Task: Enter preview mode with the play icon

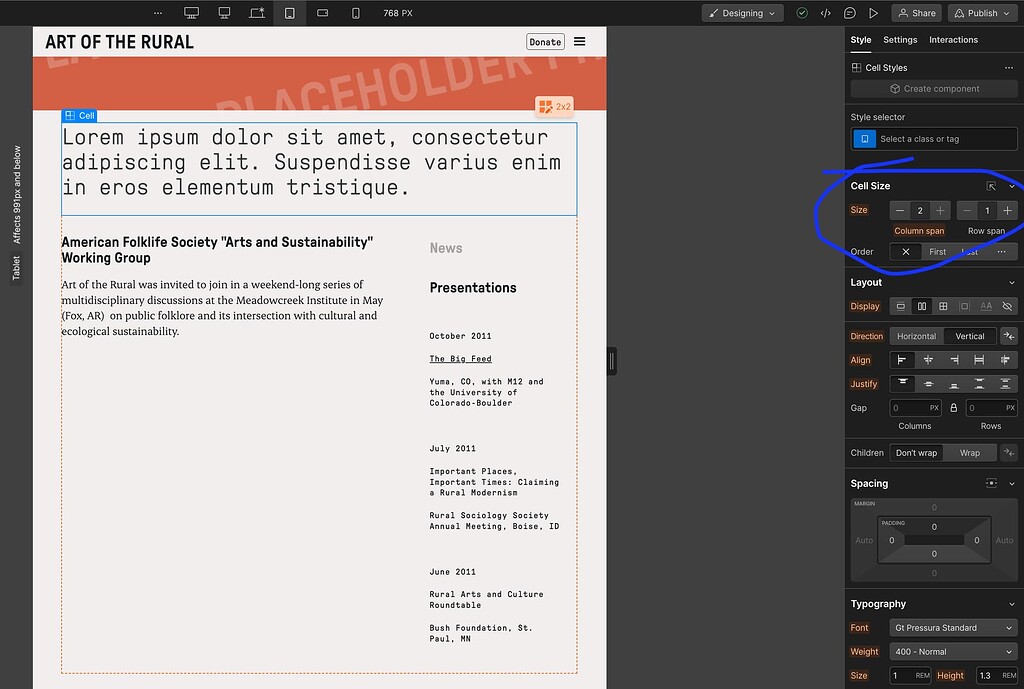Action: [x=875, y=13]
